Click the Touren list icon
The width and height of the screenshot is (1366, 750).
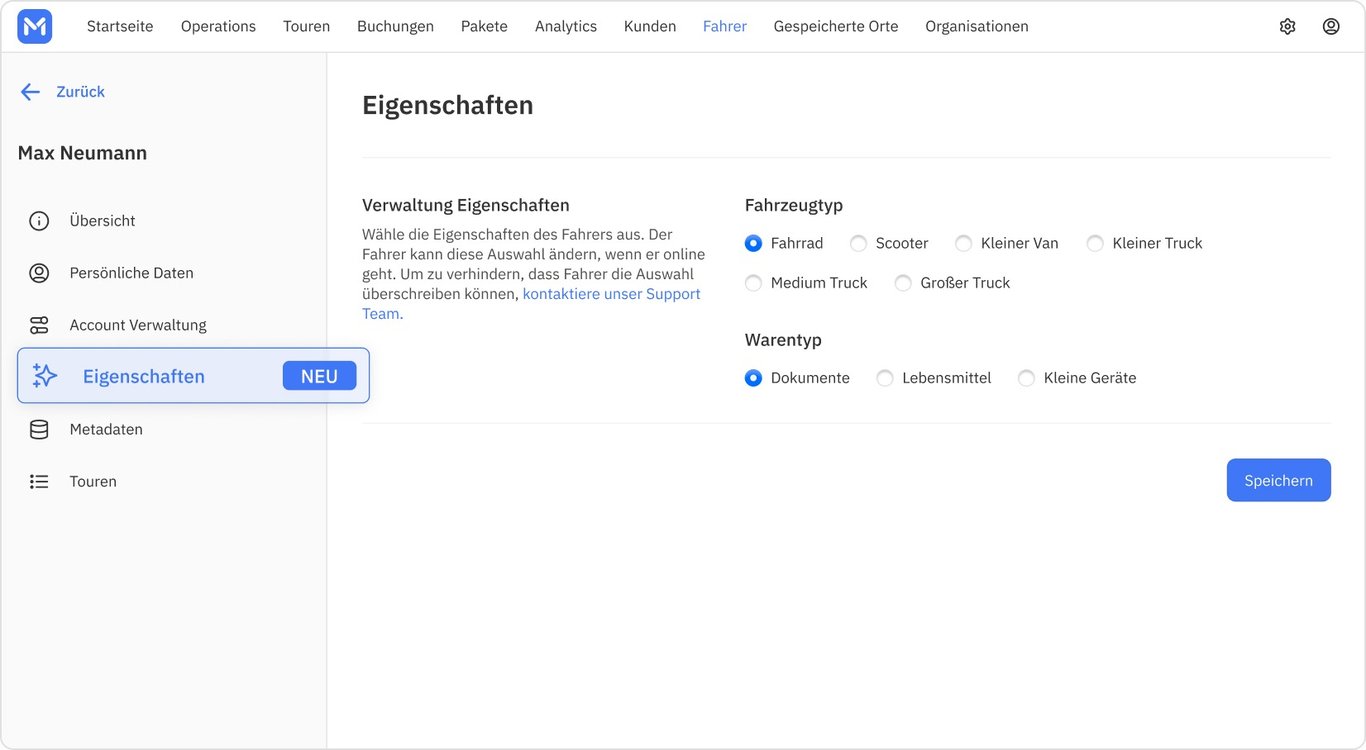click(x=39, y=481)
